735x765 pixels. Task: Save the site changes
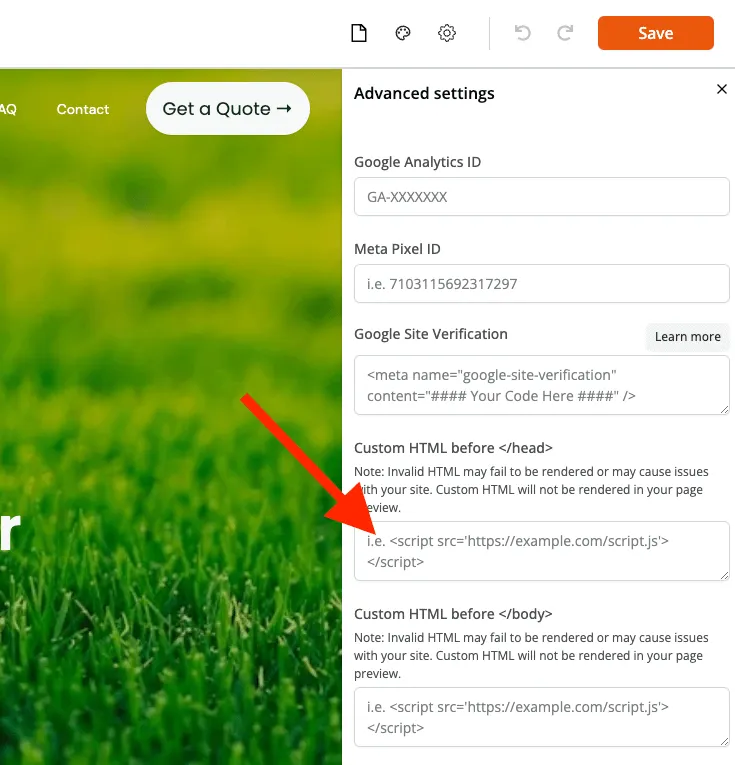(x=656, y=33)
